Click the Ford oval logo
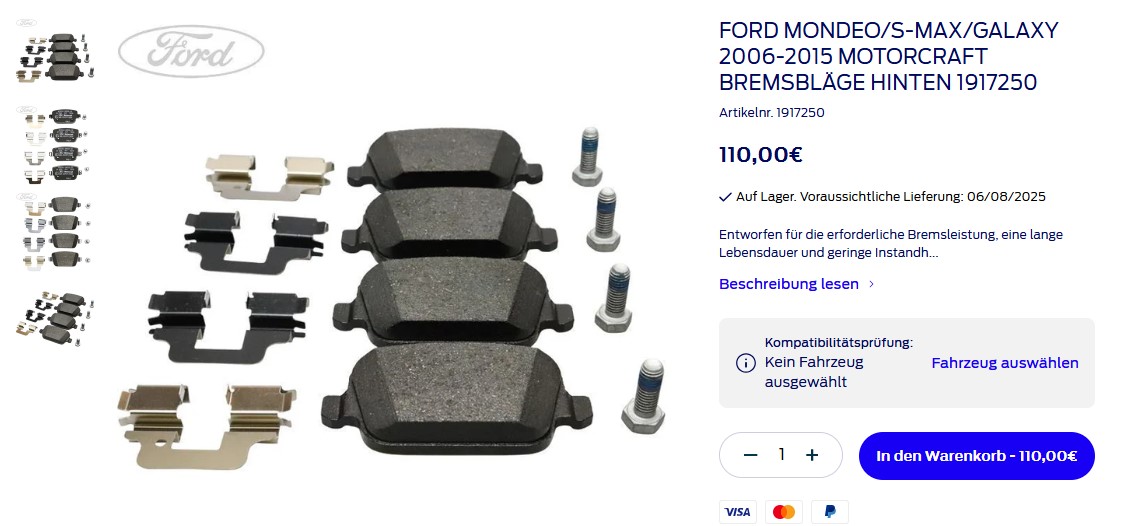Screen dimensions: 1141x526 pos(191,52)
